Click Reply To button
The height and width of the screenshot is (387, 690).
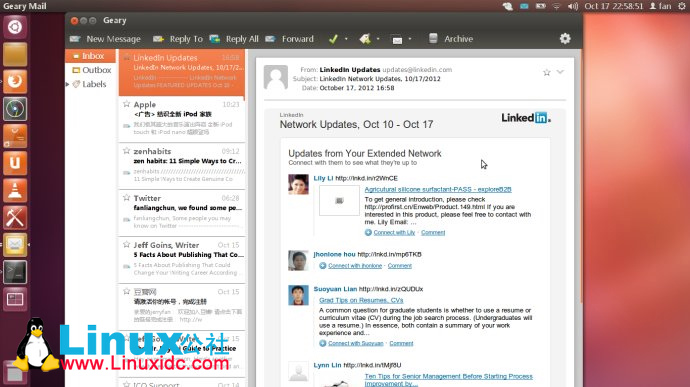(x=178, y=39)
